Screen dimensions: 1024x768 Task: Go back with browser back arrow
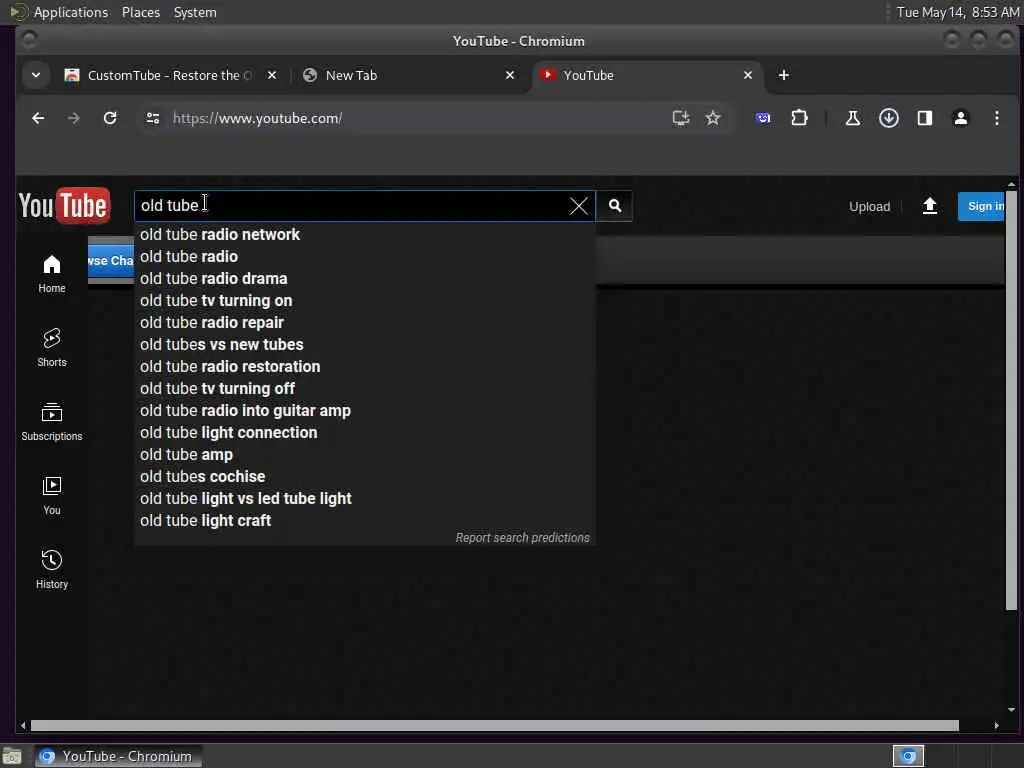(x=38, y=118)
